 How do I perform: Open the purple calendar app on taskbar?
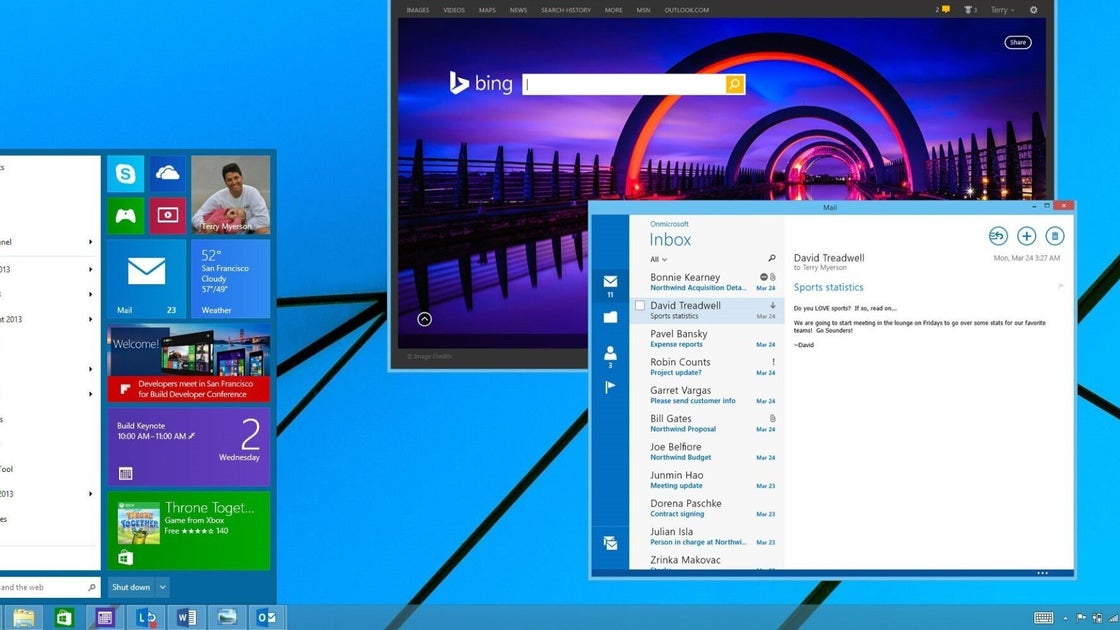click(105, 617)
